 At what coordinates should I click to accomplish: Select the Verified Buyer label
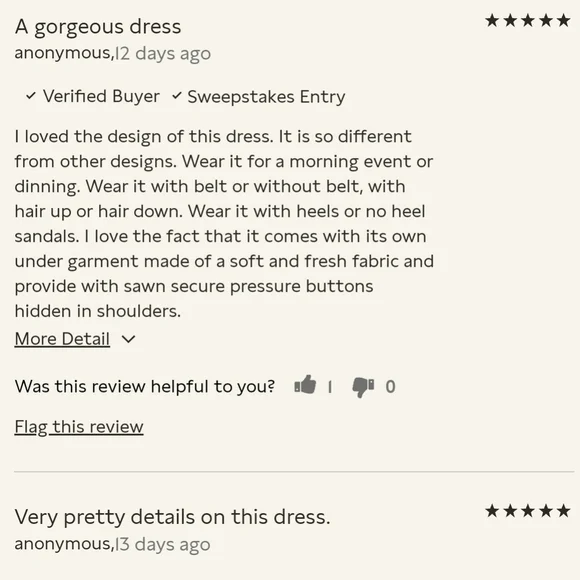pos(101,96)
